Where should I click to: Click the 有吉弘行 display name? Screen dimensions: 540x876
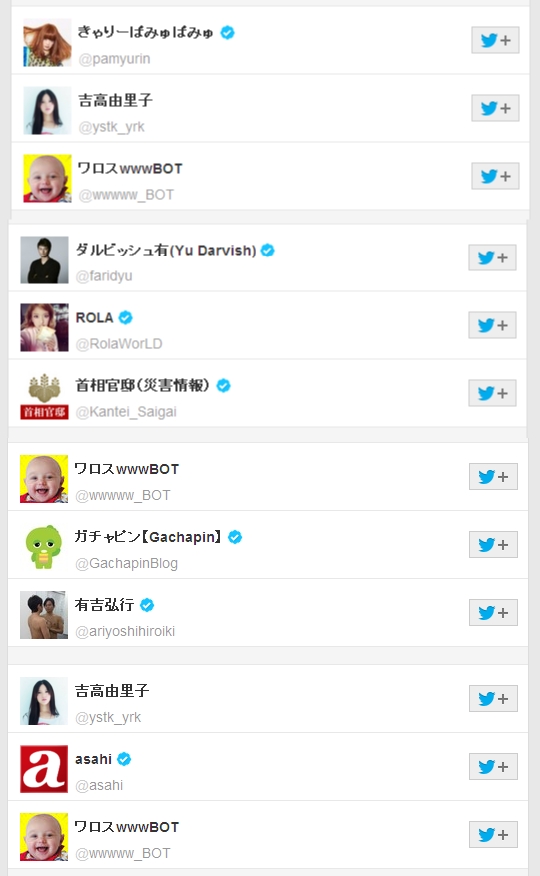click(x=104, y=604)
